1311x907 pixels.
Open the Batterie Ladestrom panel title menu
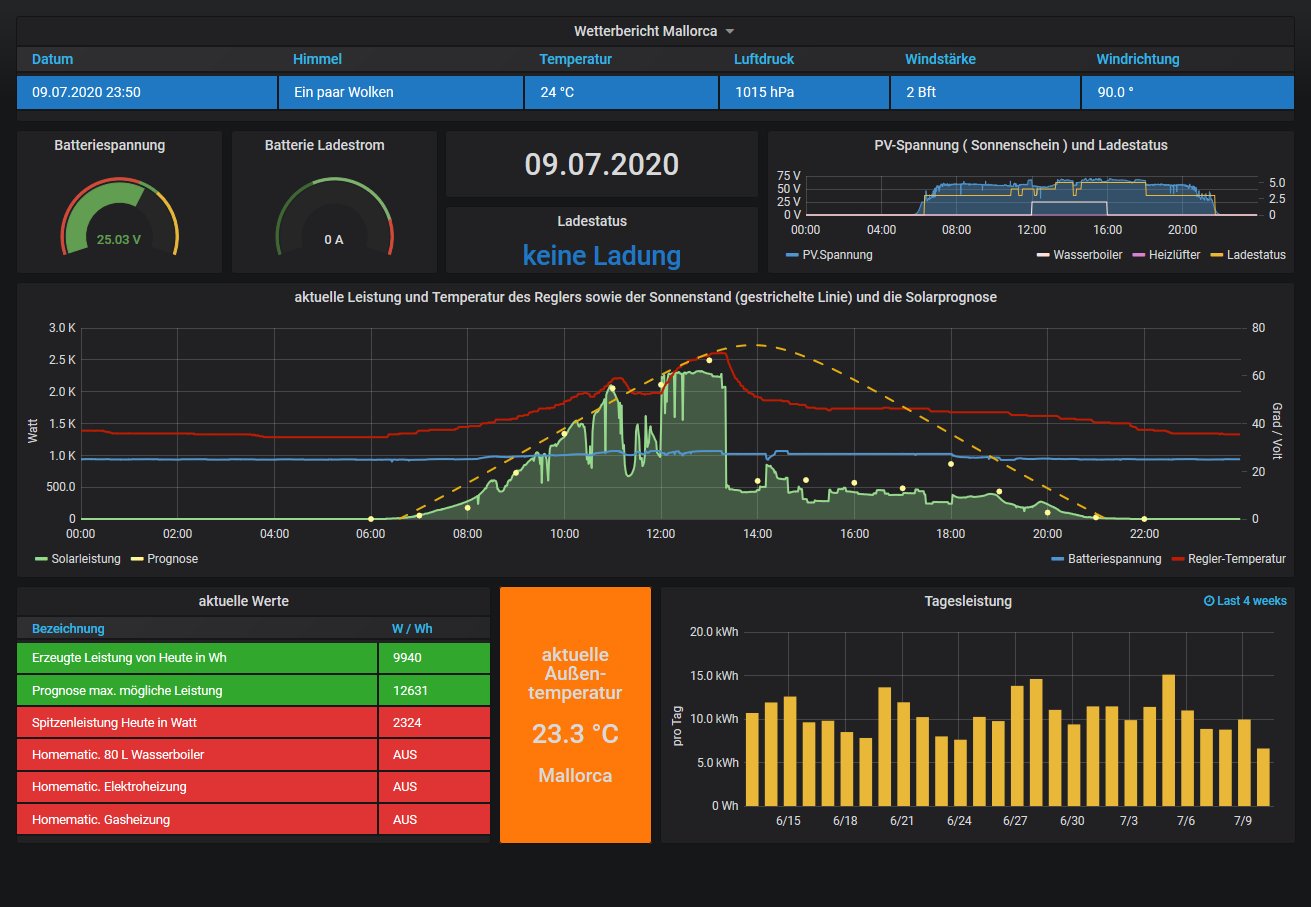[324, 145]
